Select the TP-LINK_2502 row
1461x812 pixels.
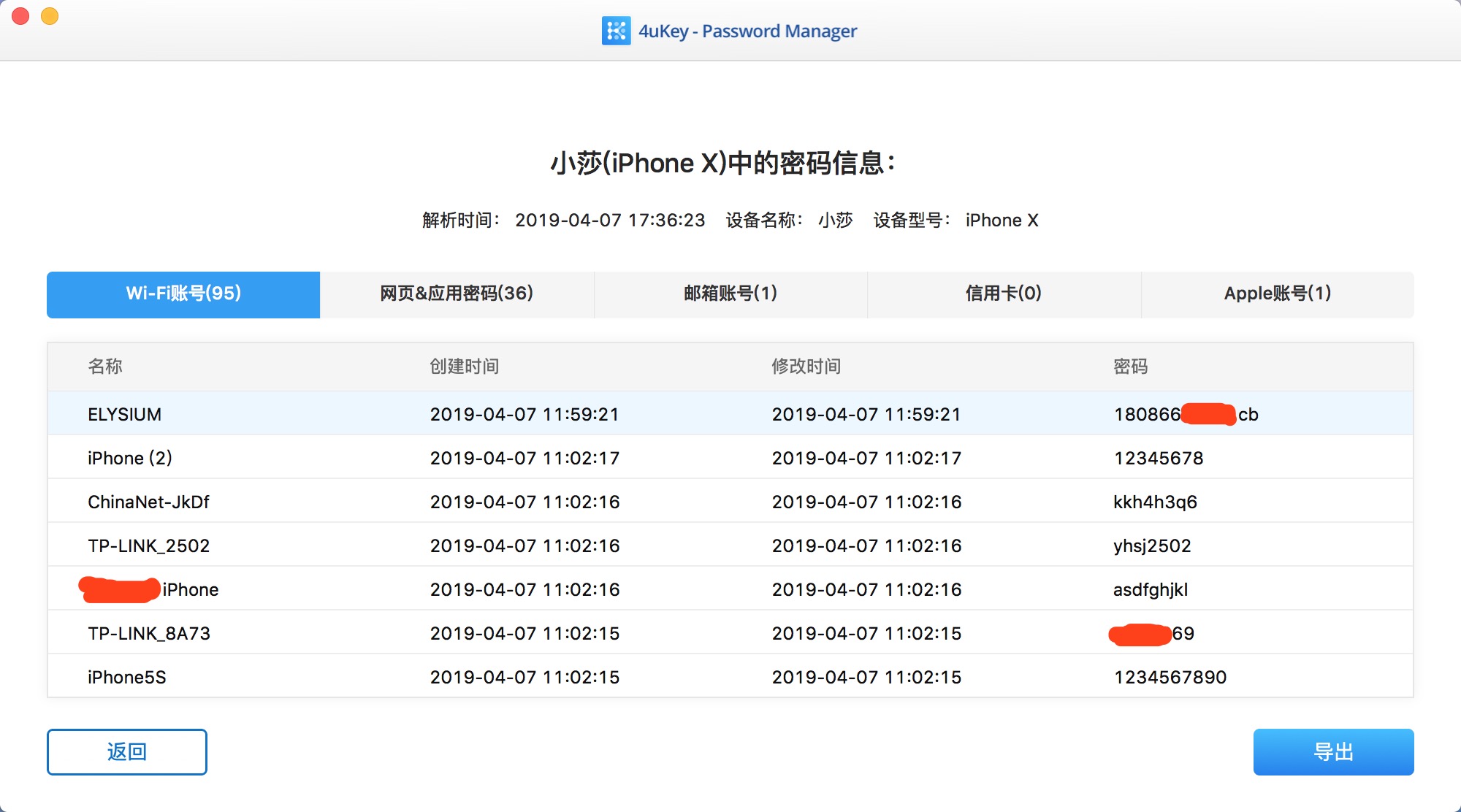pyautogui.click(x=148, y=545)
